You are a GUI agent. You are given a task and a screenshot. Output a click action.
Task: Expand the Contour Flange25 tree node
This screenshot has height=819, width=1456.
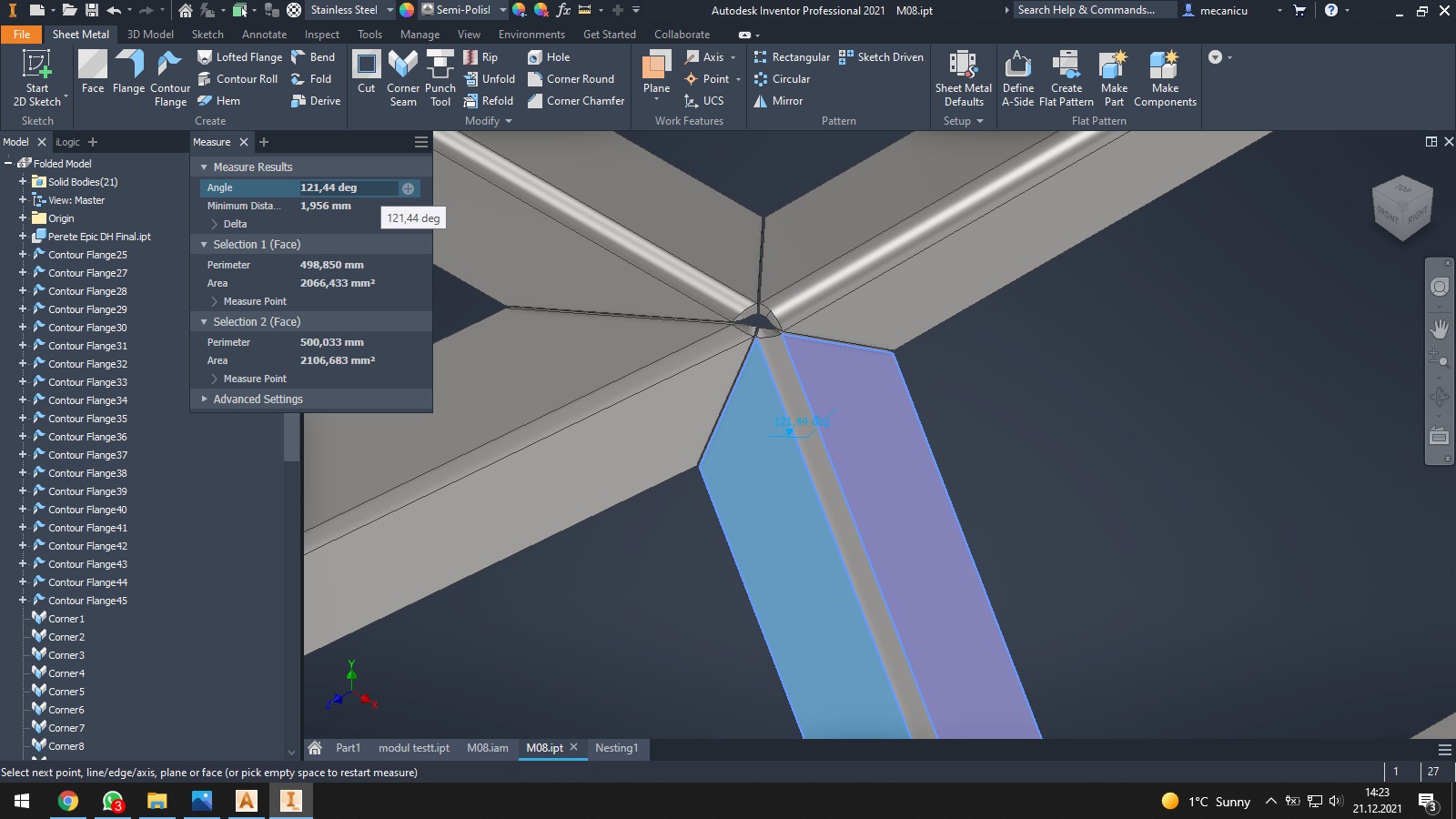(23, 255)
